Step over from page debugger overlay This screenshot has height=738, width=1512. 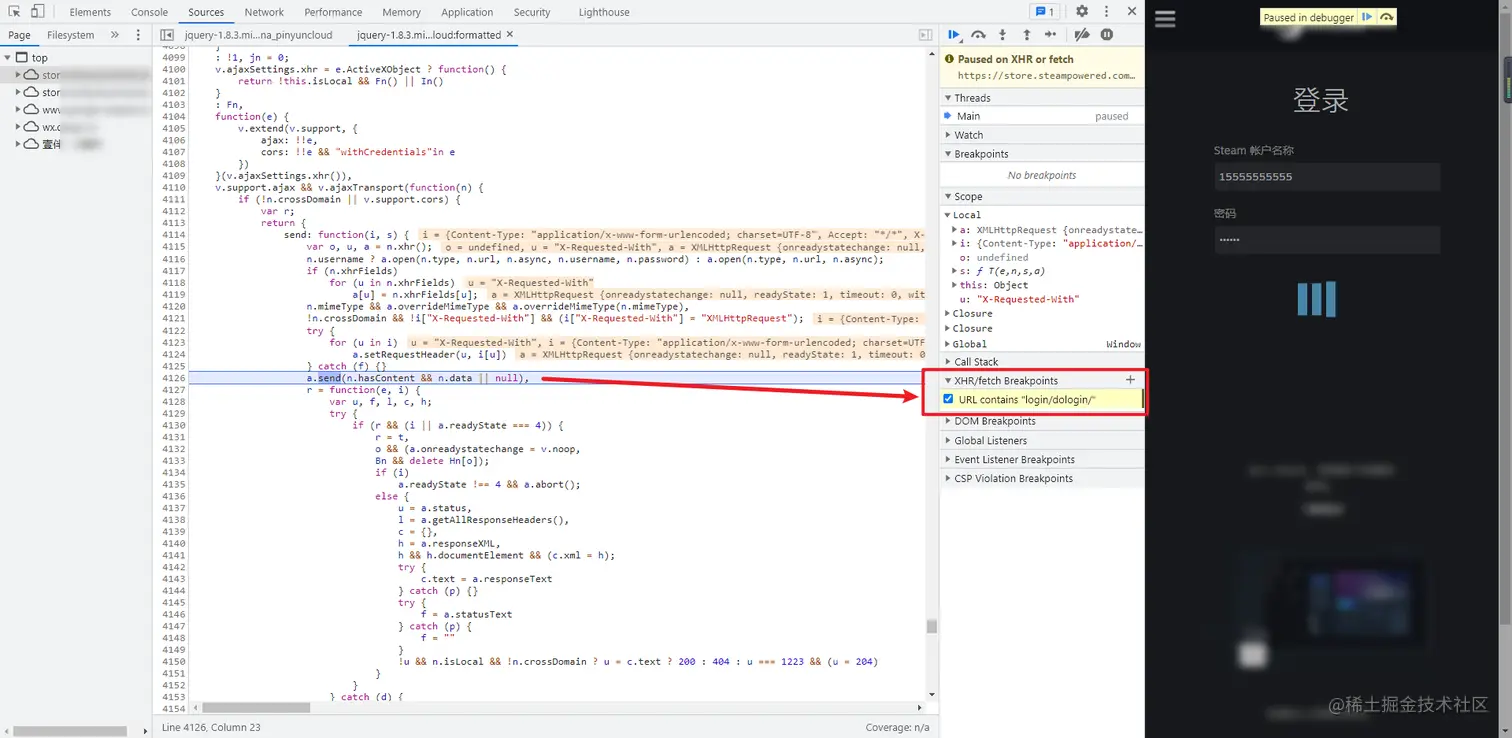[1386, 17]
